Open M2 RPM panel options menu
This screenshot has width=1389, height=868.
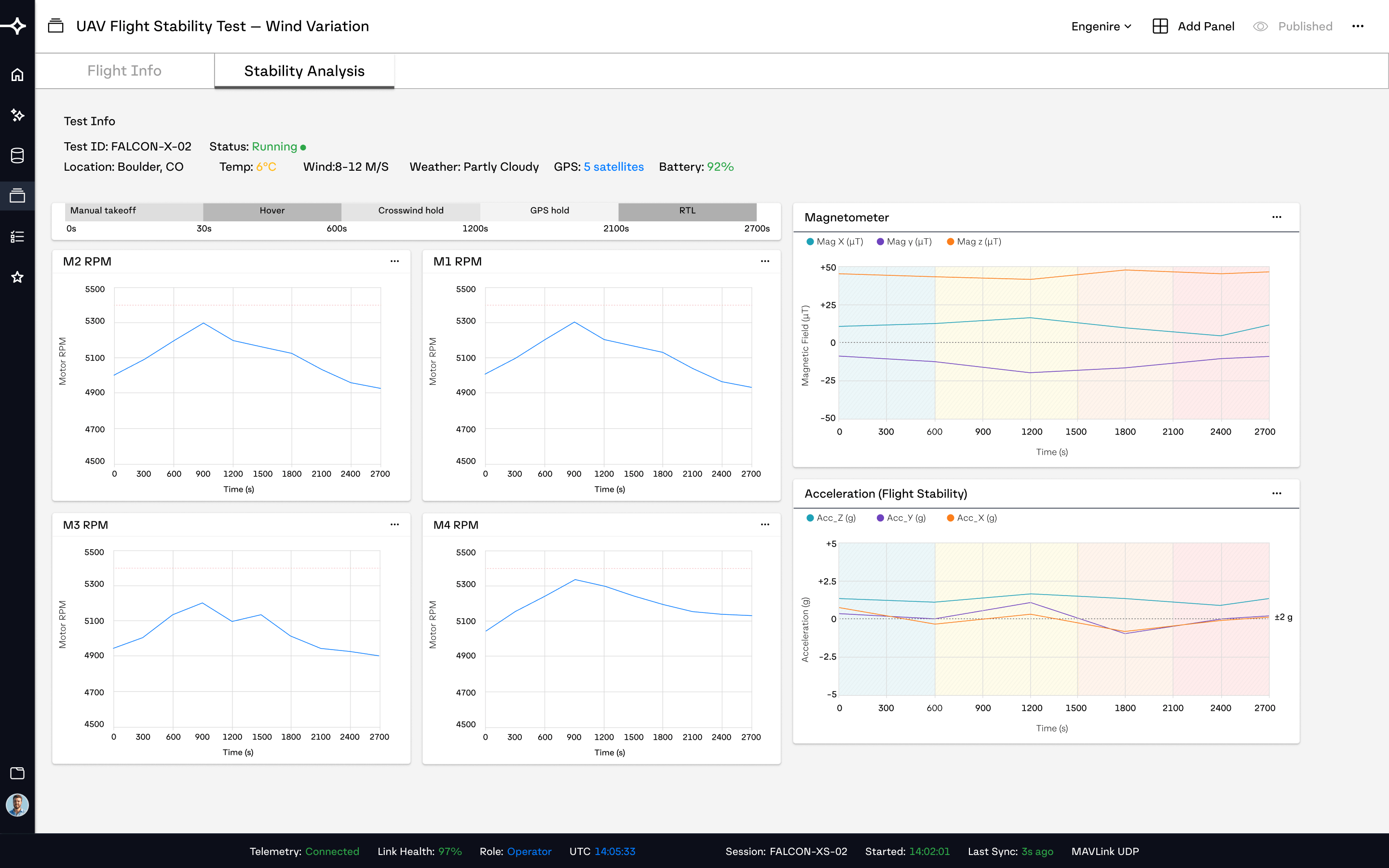coord(395,261)
